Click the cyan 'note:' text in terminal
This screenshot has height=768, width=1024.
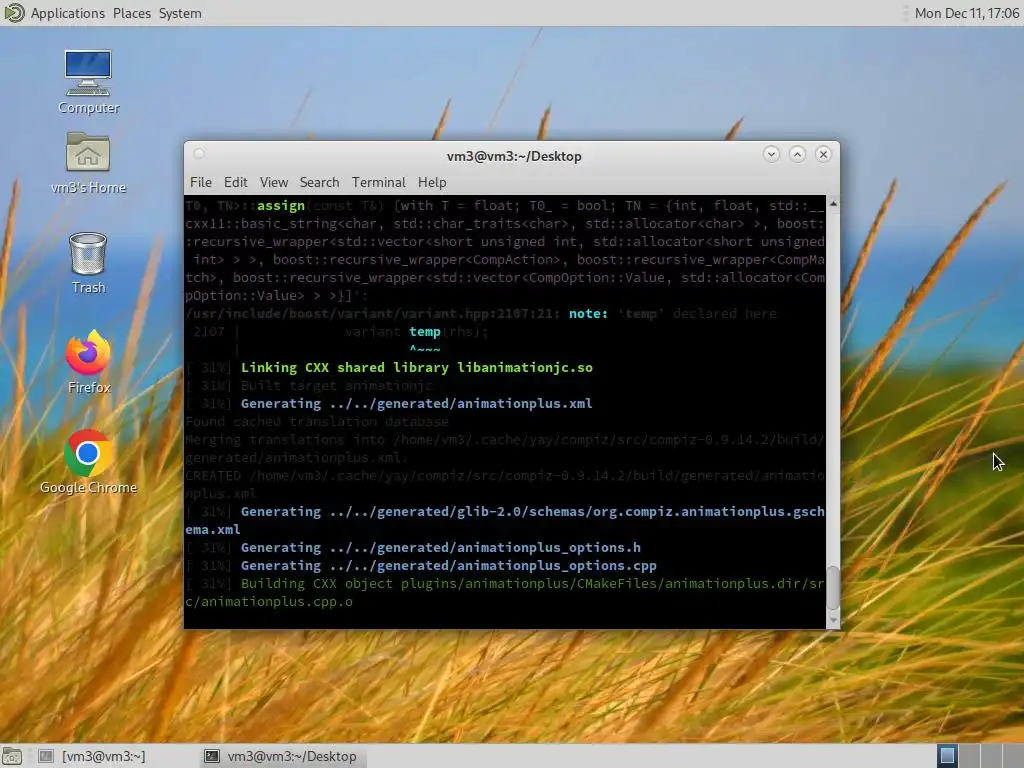tap(588, 313)
